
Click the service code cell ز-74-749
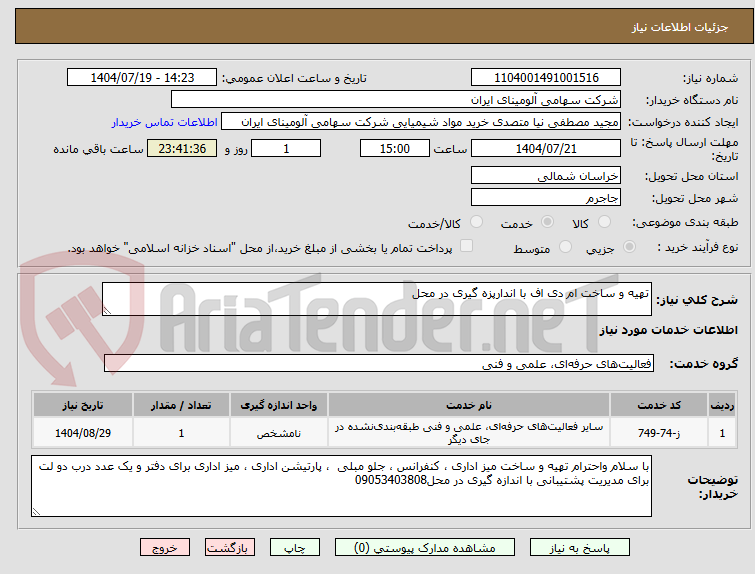point(658,433)
